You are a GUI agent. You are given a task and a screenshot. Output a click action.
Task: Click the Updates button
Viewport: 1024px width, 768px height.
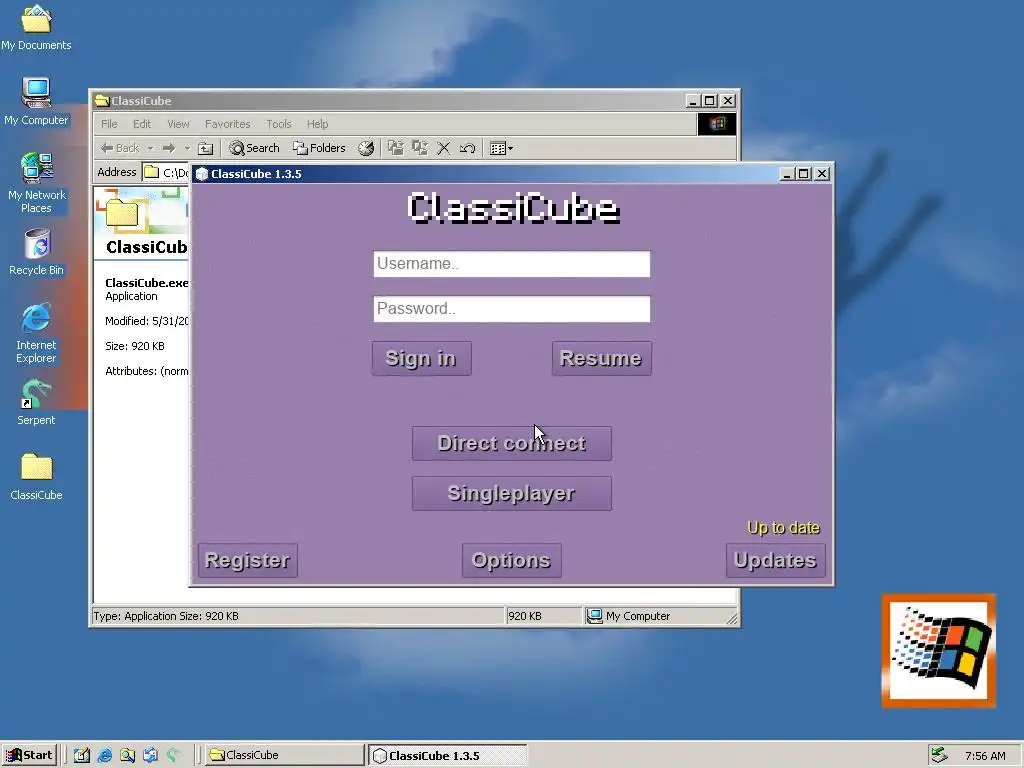(x=775, y=560)
